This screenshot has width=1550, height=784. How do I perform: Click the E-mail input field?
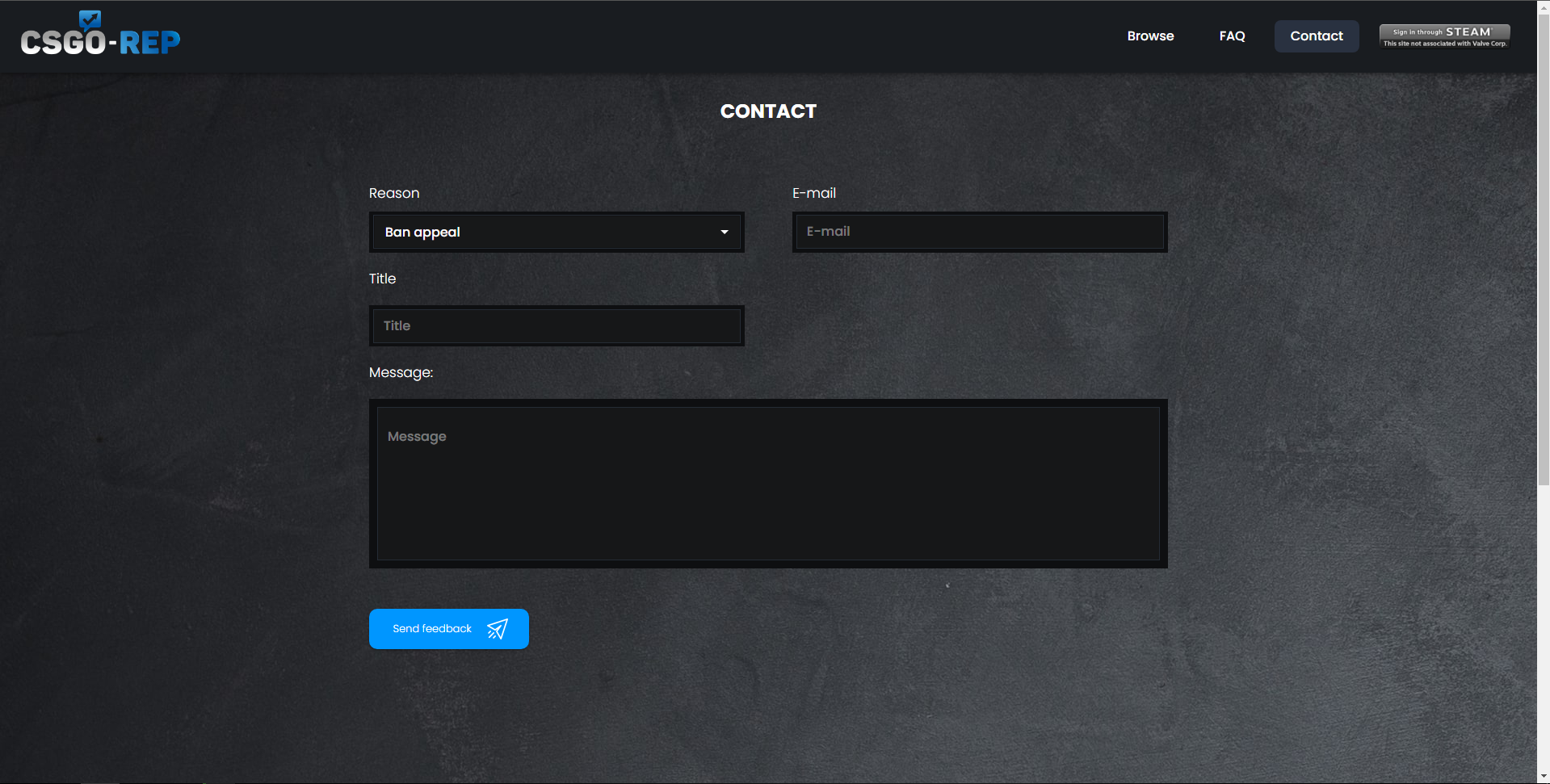coord(979,232)
